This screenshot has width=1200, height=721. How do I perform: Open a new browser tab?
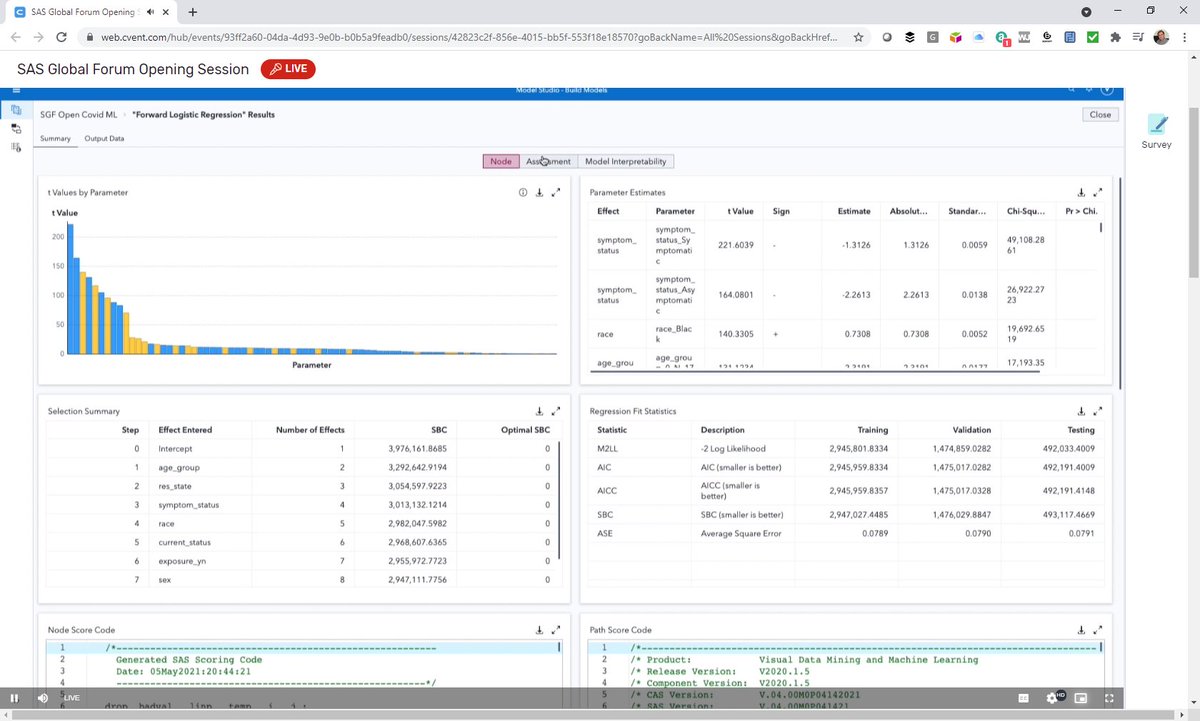(x=192, y=12)
